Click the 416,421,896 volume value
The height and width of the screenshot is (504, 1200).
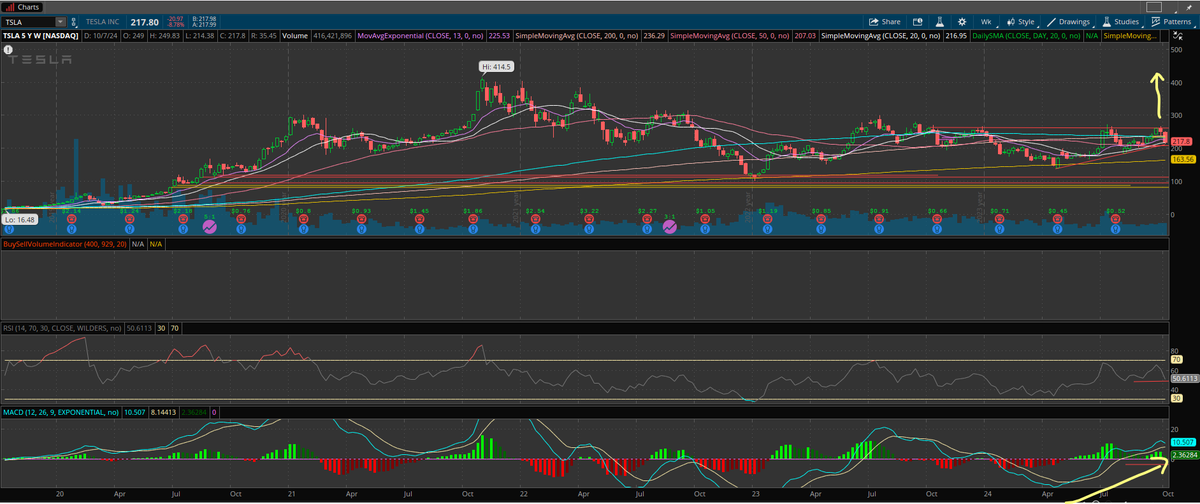pyautogui.click(x=332, y=36)
